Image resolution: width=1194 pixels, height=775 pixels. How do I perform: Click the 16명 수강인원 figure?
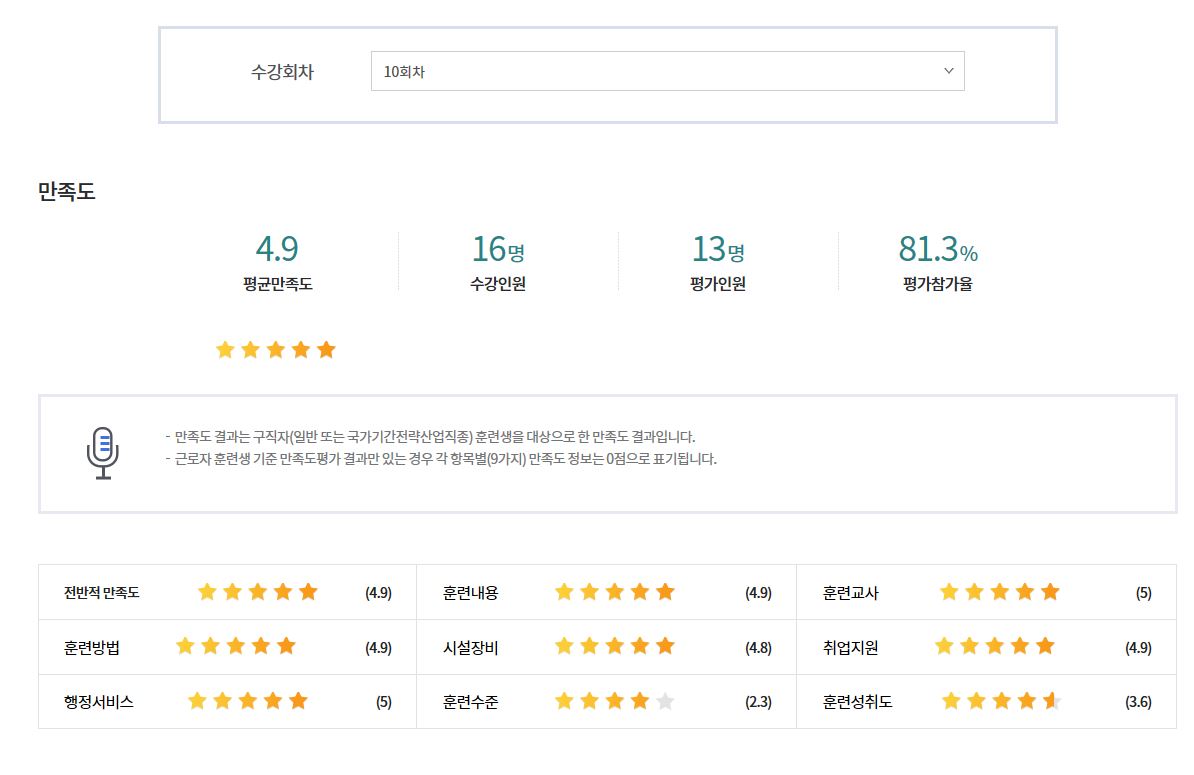[497, 248]
